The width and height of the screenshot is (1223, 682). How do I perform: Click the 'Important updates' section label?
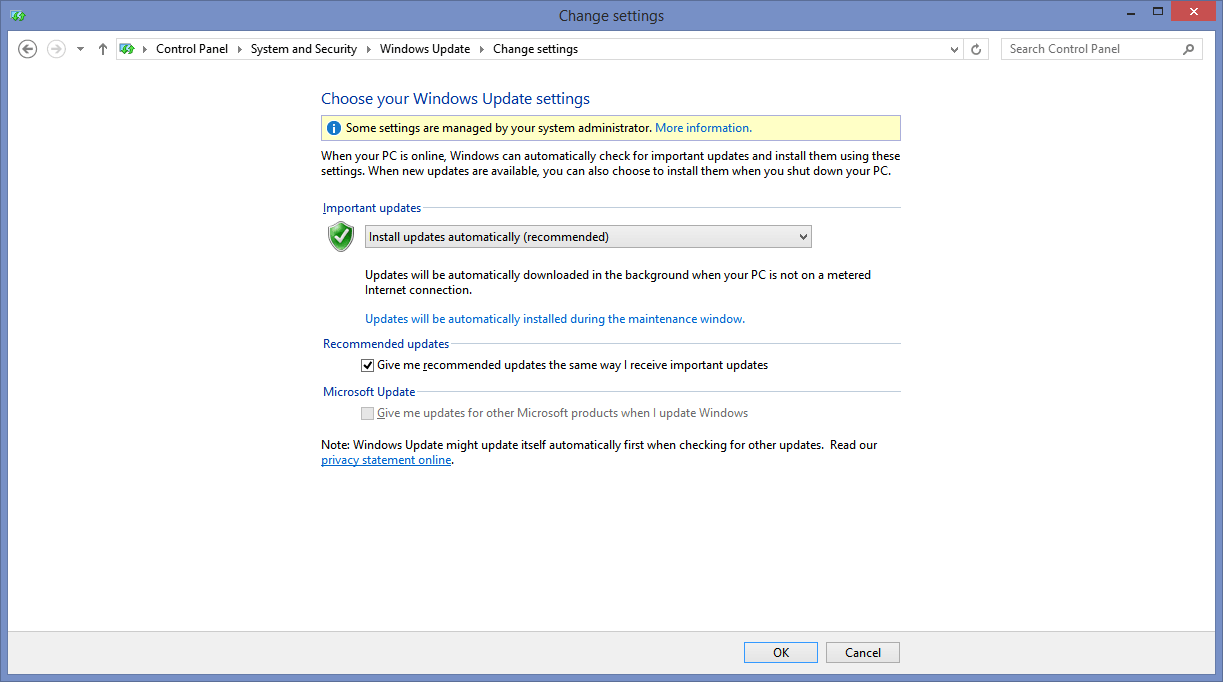click(x=372, y=208)
